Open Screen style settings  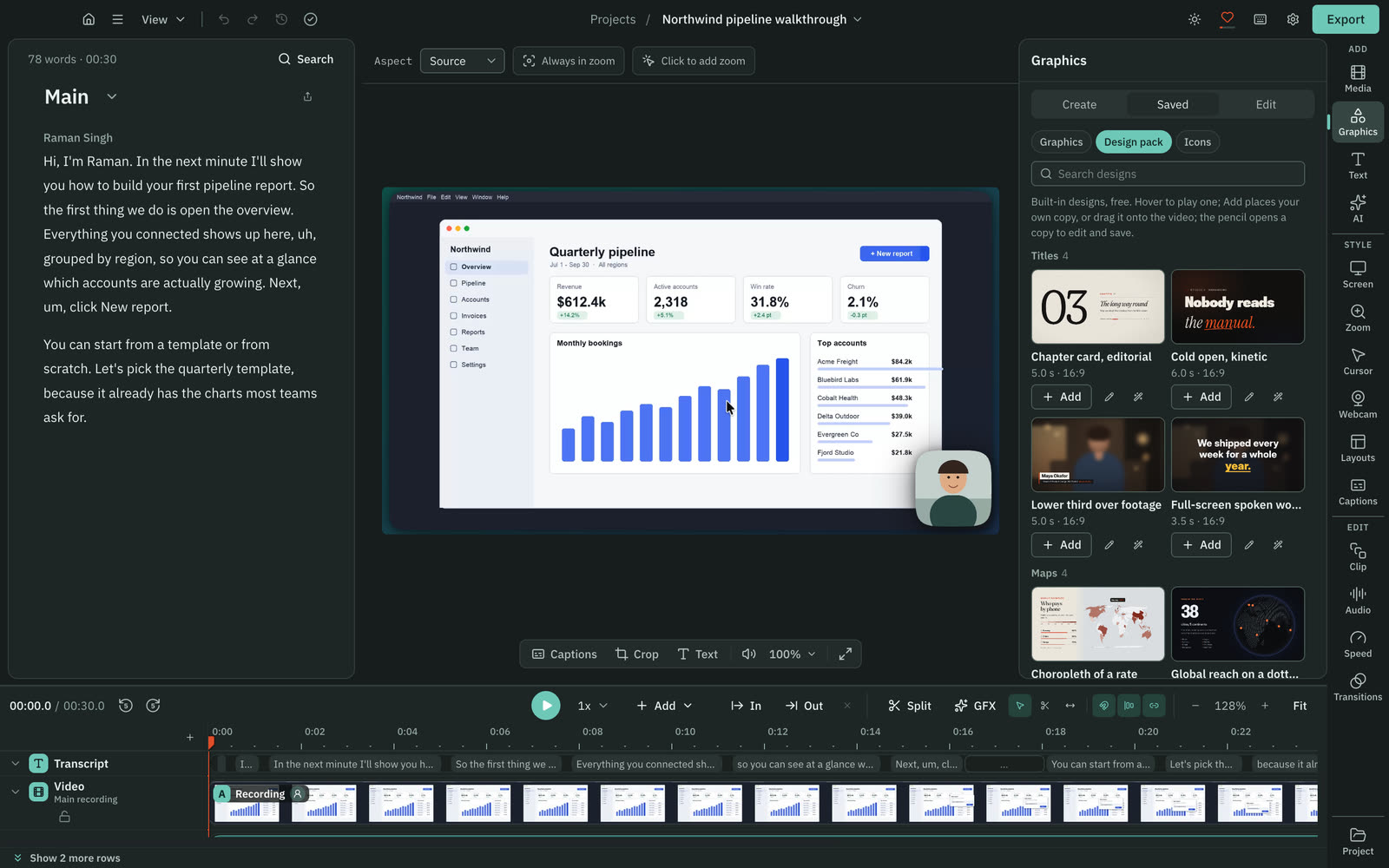tap(1358, 274)
